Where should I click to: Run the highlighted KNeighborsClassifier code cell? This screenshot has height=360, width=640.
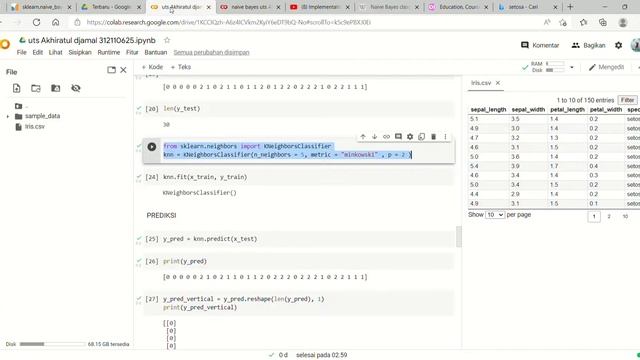[x=152, y=147]
